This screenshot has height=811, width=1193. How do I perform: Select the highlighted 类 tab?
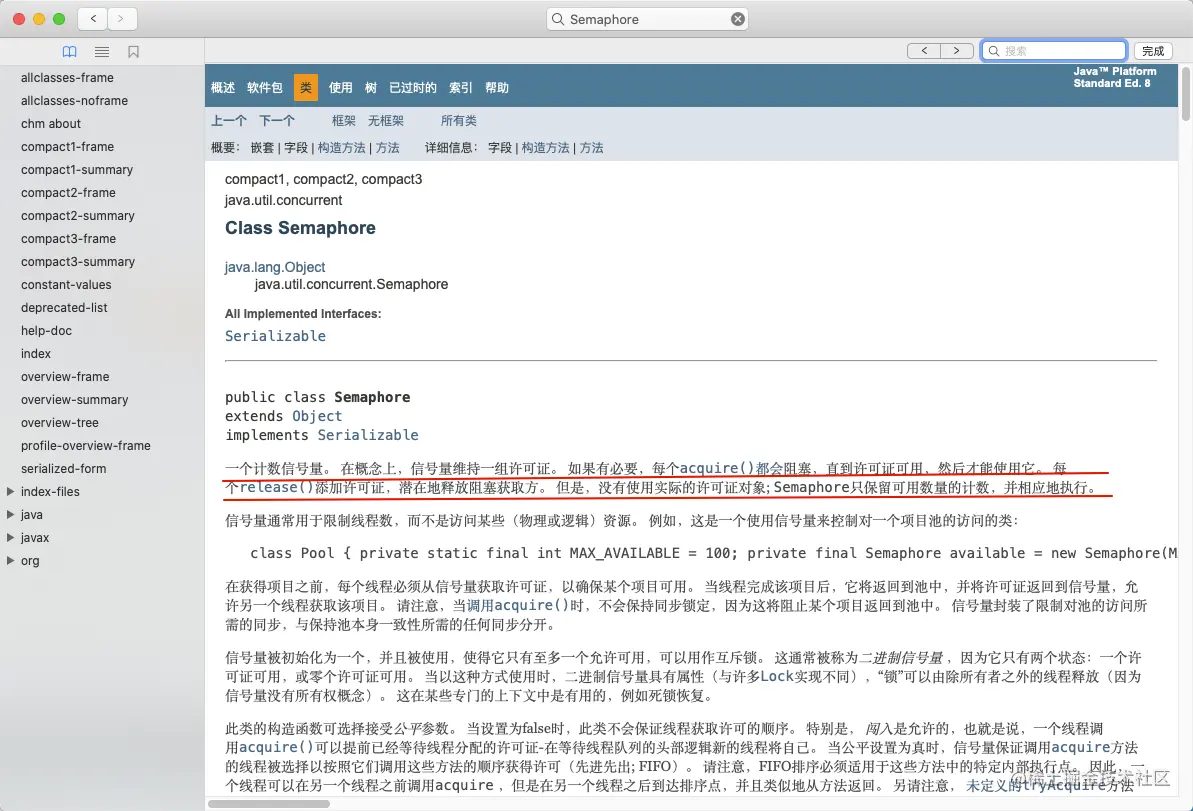pos(306,87)
